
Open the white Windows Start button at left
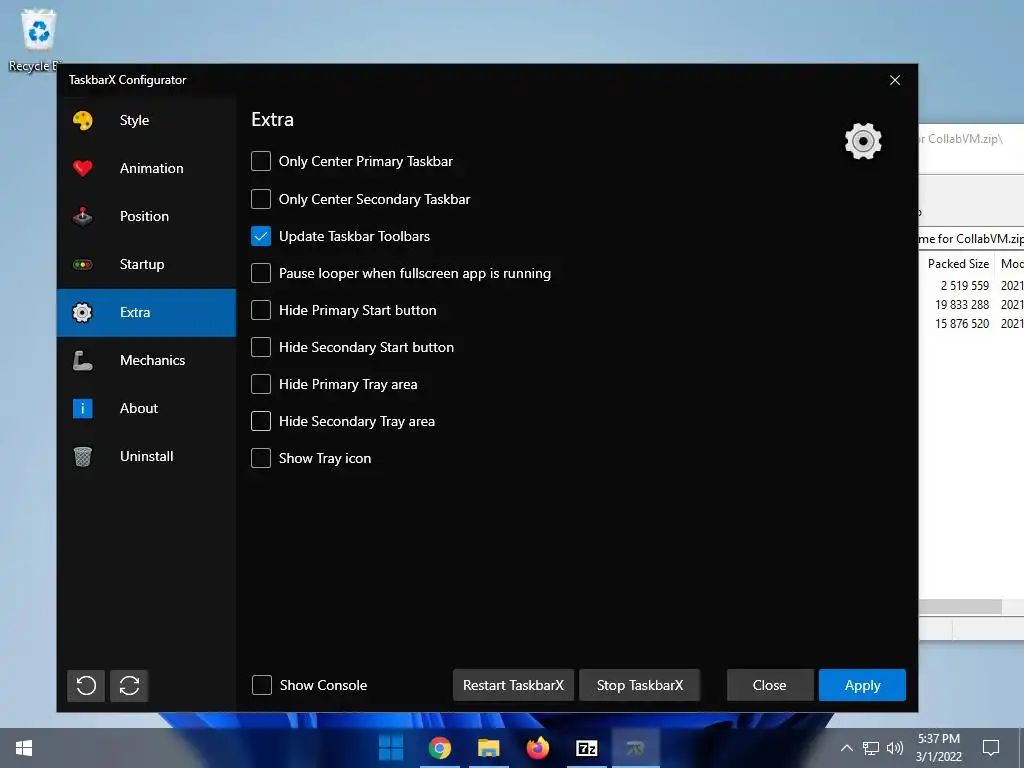tap(24, 748)
